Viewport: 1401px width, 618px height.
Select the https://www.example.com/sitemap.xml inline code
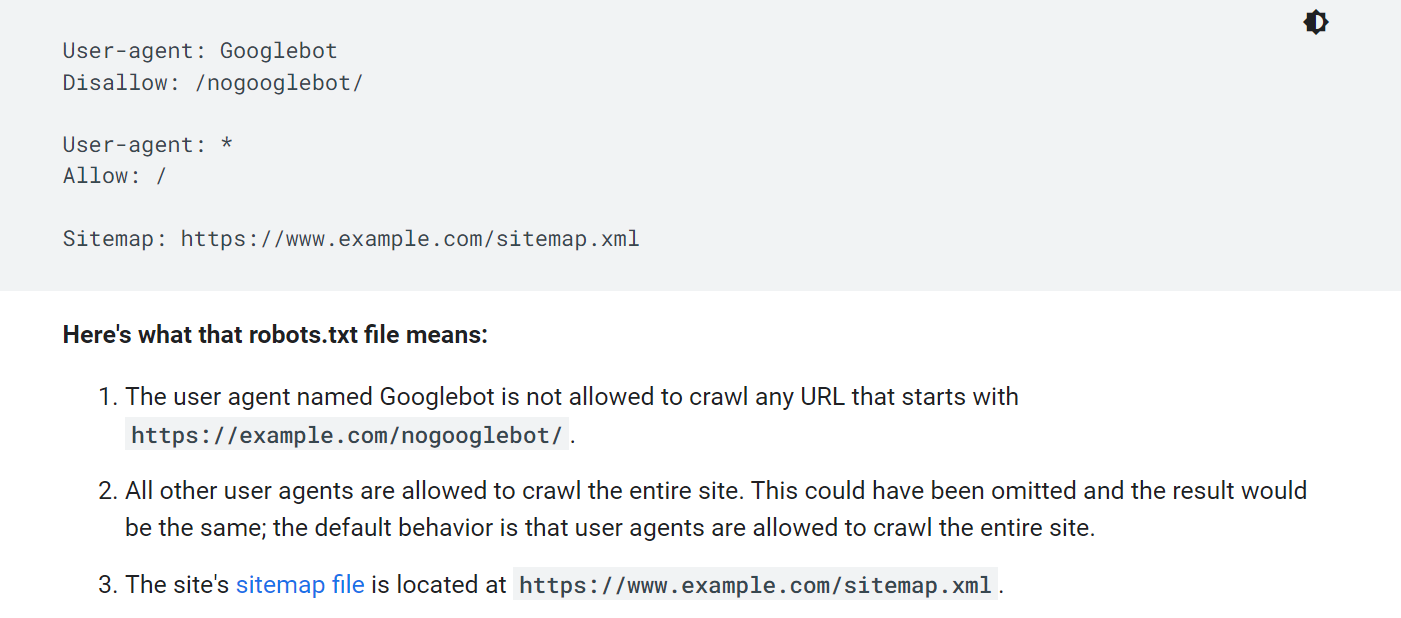[x=754, y=584]
